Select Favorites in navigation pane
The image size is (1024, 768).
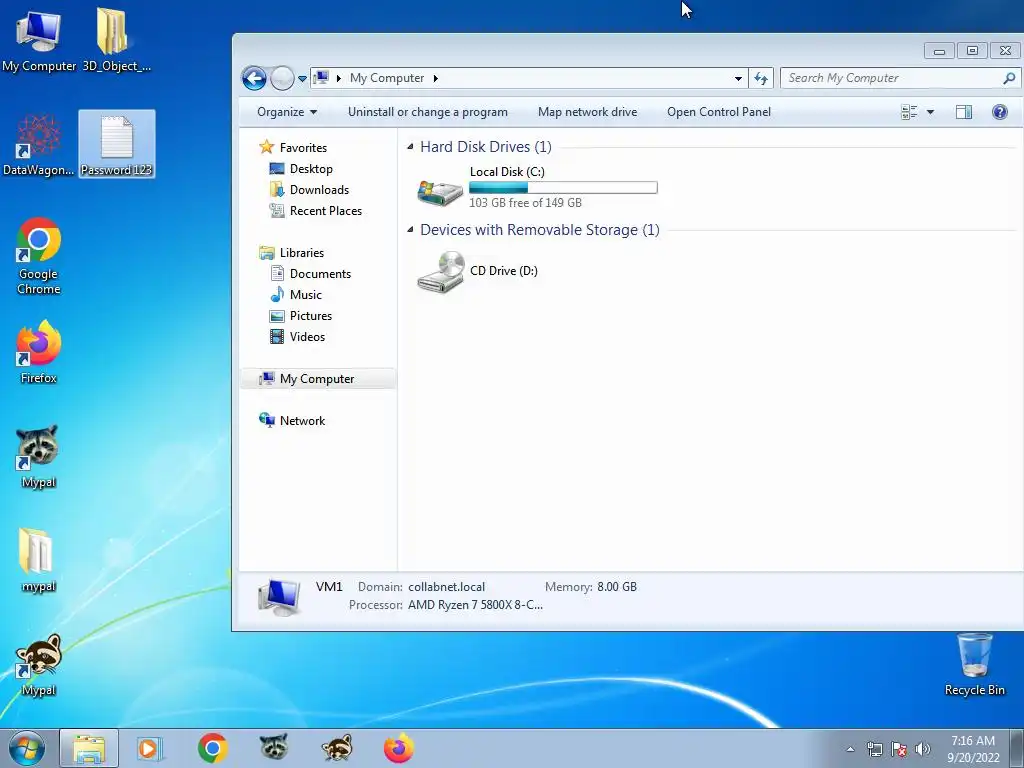coord(293,148)
